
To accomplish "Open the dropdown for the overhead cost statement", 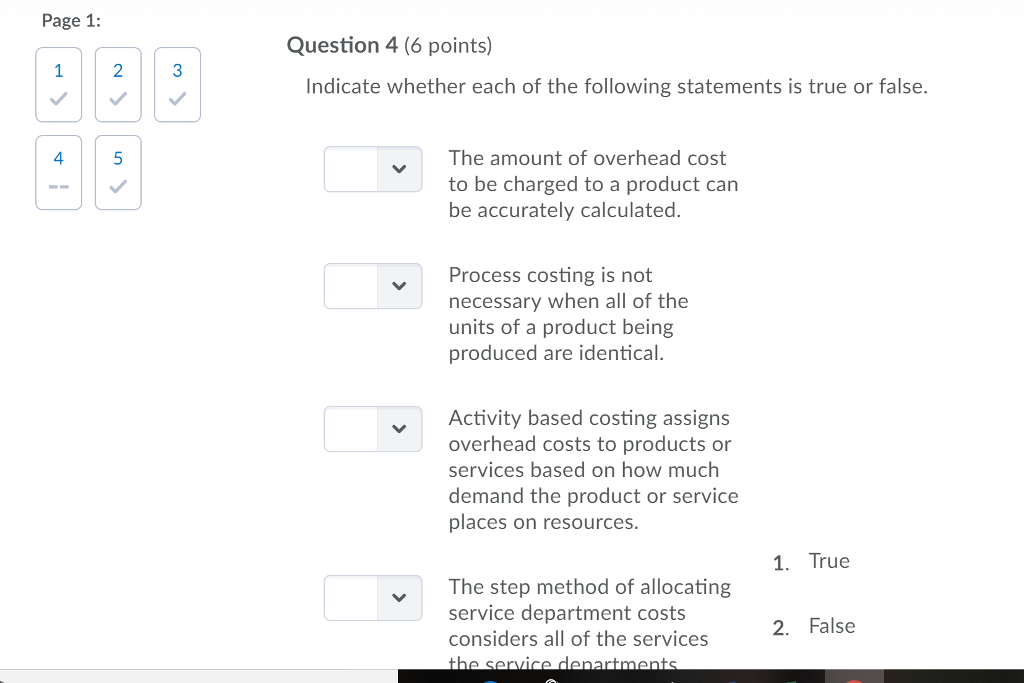I will tap(373, 169).
